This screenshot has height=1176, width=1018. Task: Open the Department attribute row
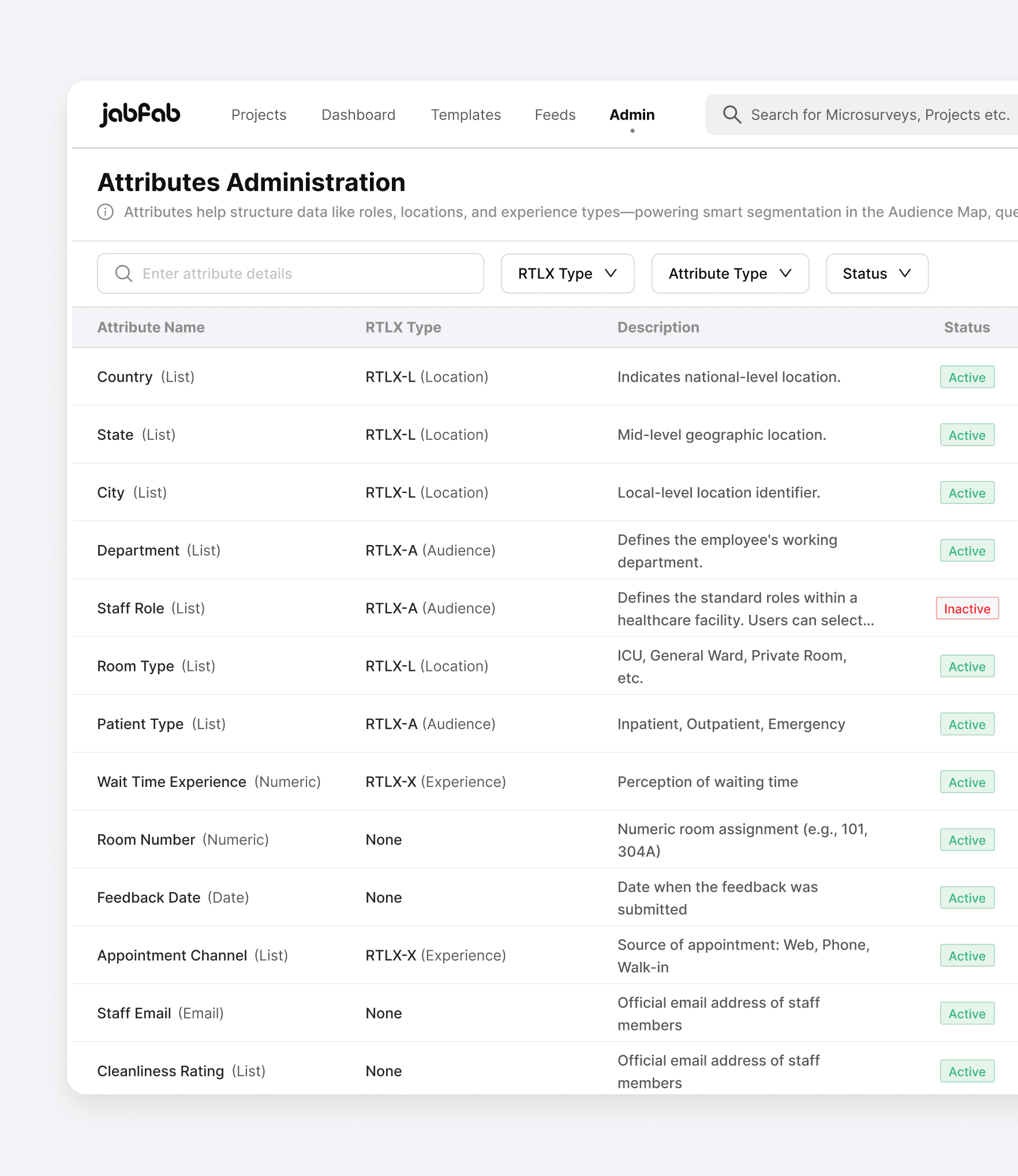tap(545, 550)
